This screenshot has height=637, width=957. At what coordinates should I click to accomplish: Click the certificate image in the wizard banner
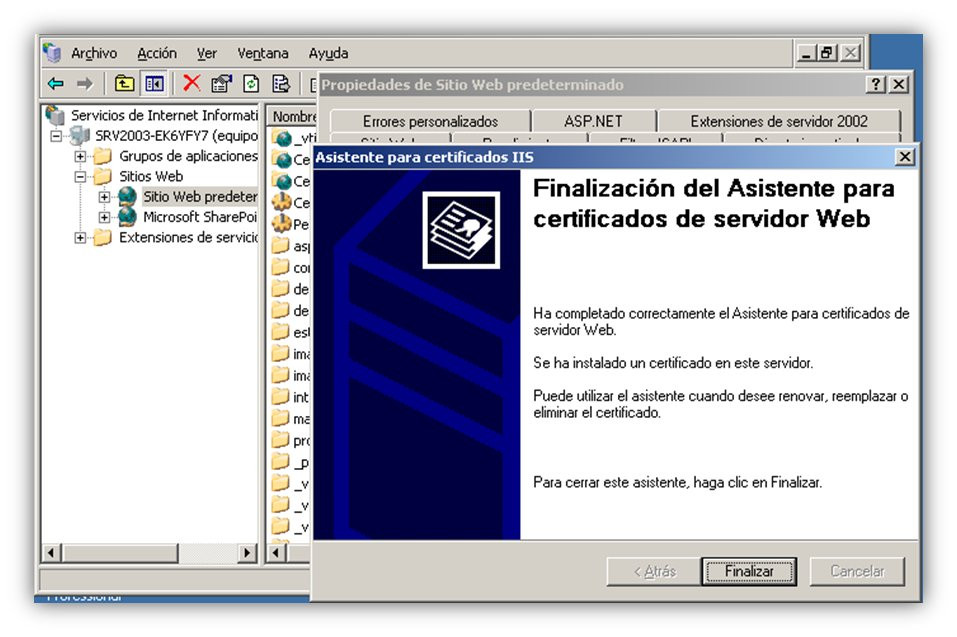click(461, 230)
